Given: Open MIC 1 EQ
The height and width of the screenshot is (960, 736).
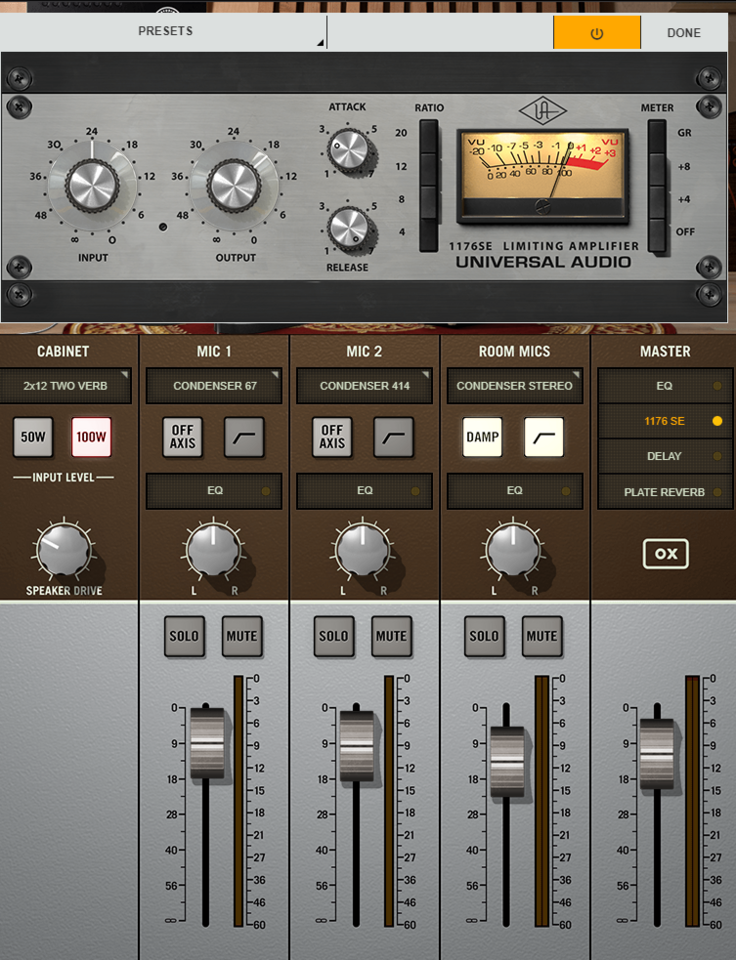Looking at the screenshot, I should point(214,490).
